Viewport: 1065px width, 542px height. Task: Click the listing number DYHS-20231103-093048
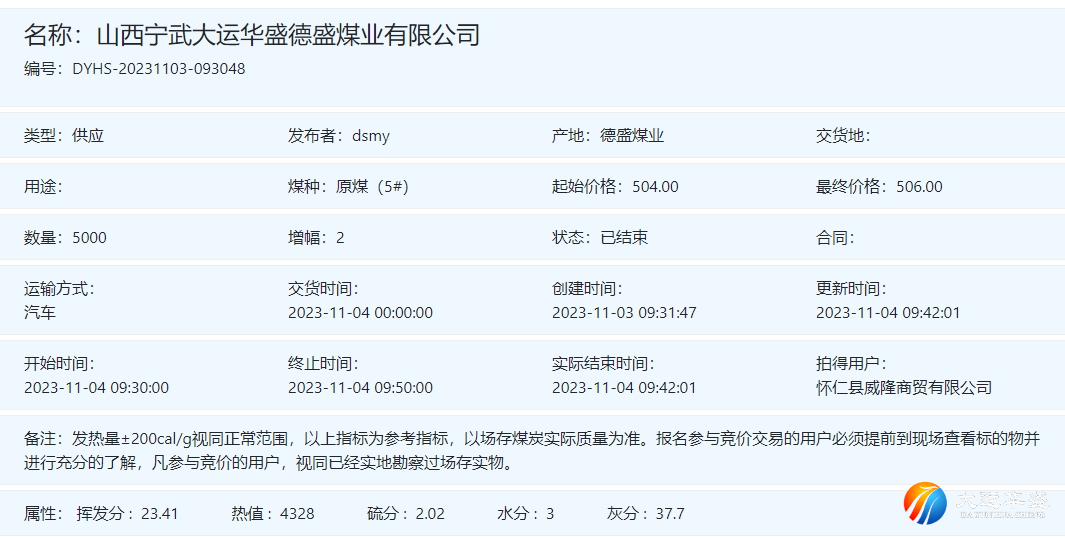point(158,69)
